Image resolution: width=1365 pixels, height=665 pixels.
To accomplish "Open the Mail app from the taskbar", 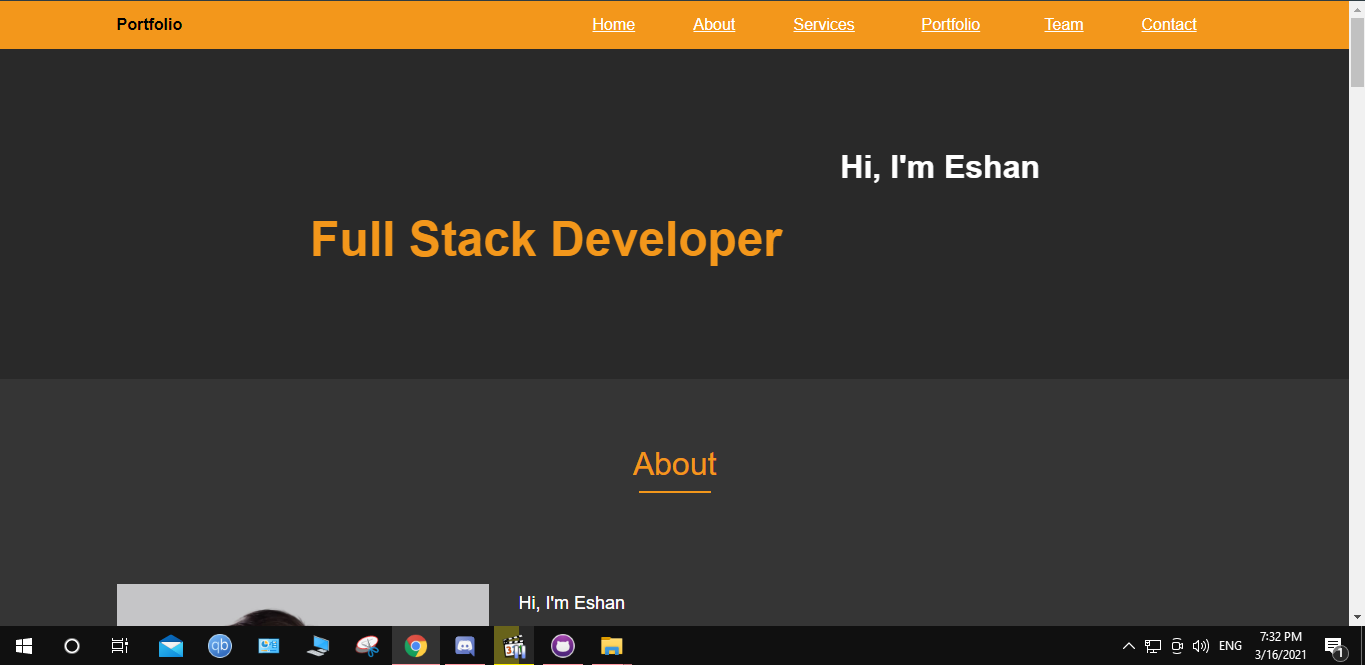I will pos(170,646).
